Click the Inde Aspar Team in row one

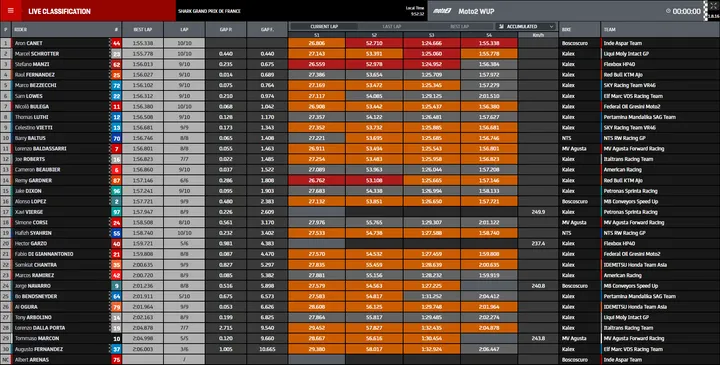tap(623, 43)
